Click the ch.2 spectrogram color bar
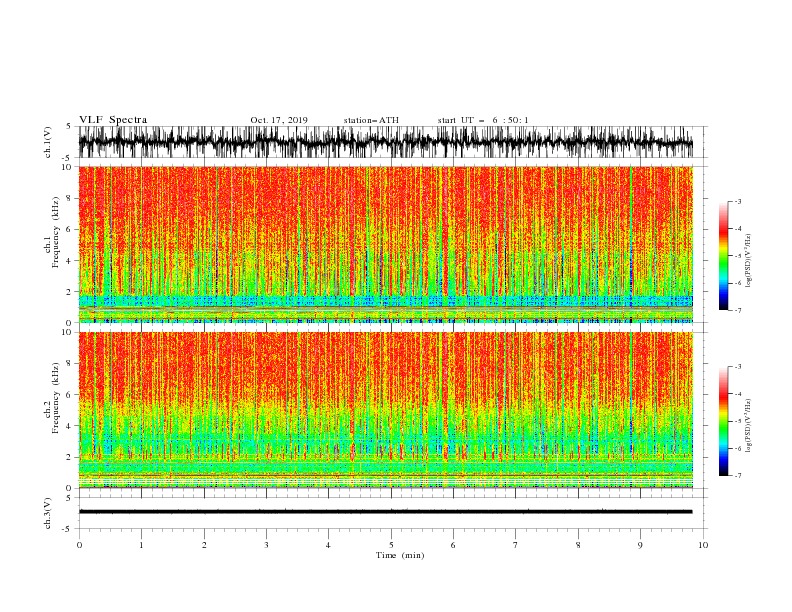The height and width of the screenshot is (612, 792). [x=723, y=421]
